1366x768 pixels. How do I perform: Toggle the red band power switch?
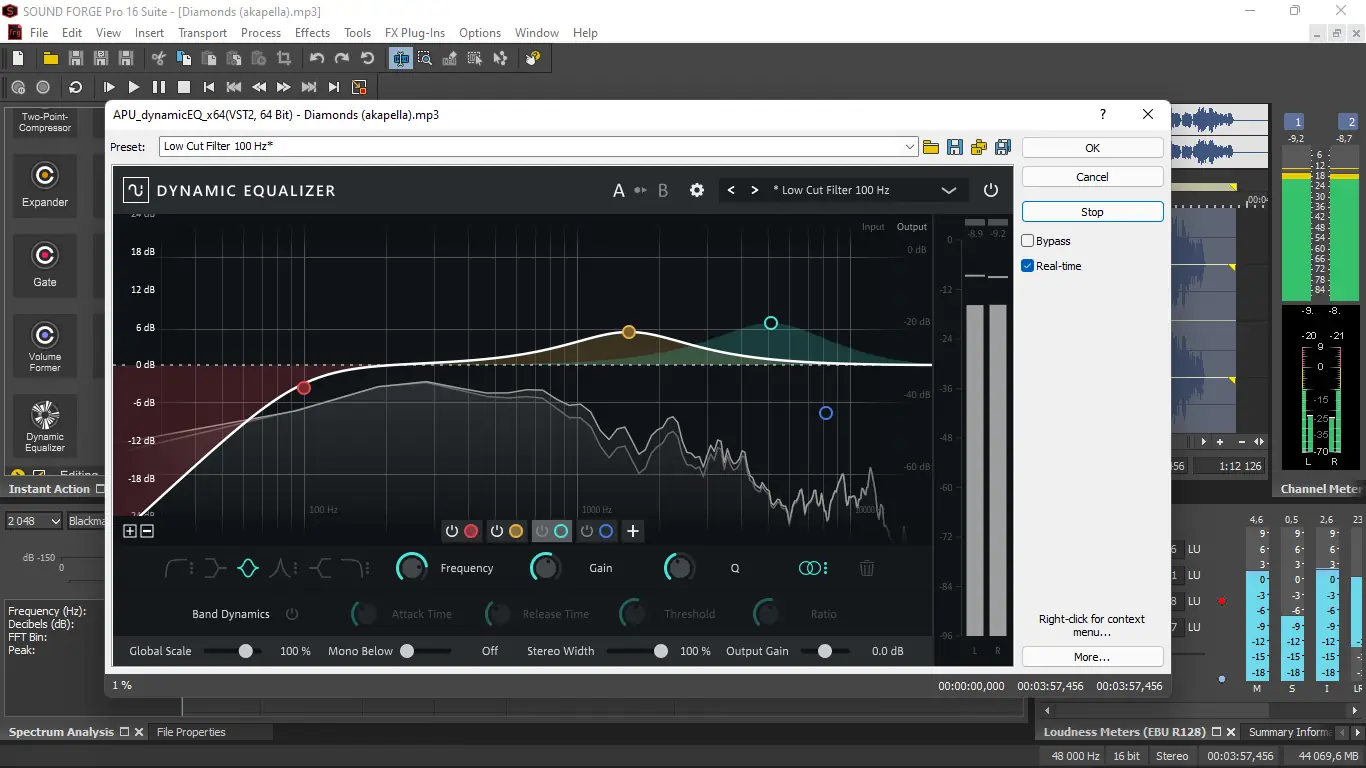[452, 531]
